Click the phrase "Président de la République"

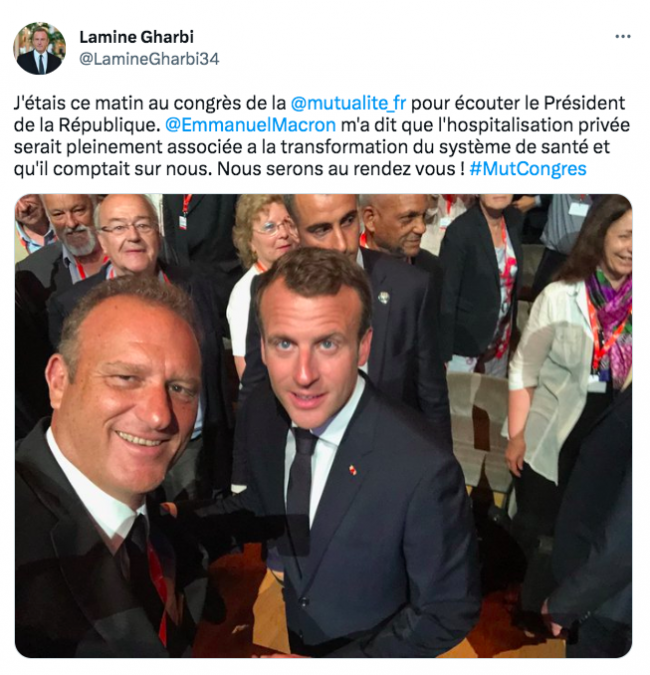(x=319, y=114)
